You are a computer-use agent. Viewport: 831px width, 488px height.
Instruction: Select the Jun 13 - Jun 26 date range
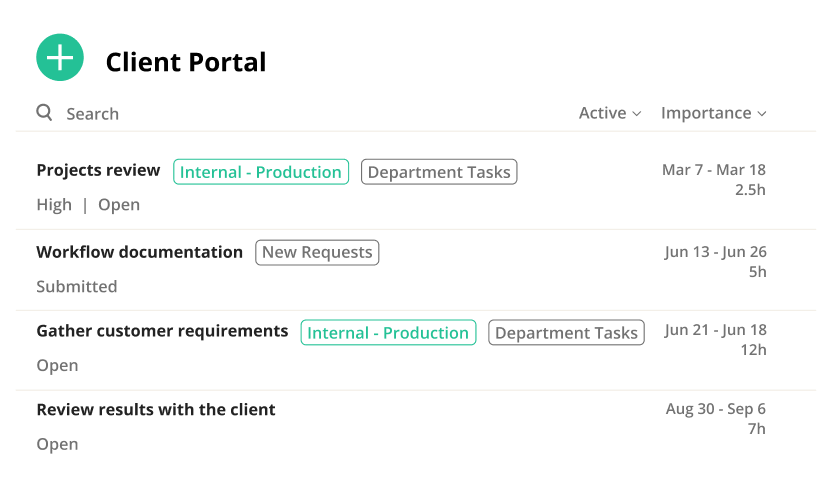pos(715,252)
